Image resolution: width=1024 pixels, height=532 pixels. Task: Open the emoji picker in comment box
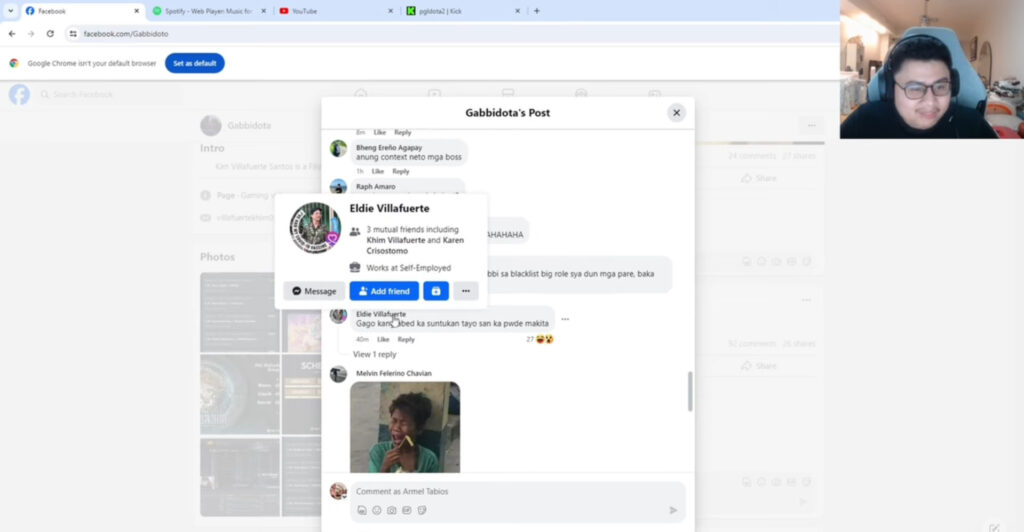(x=377, y=510)
